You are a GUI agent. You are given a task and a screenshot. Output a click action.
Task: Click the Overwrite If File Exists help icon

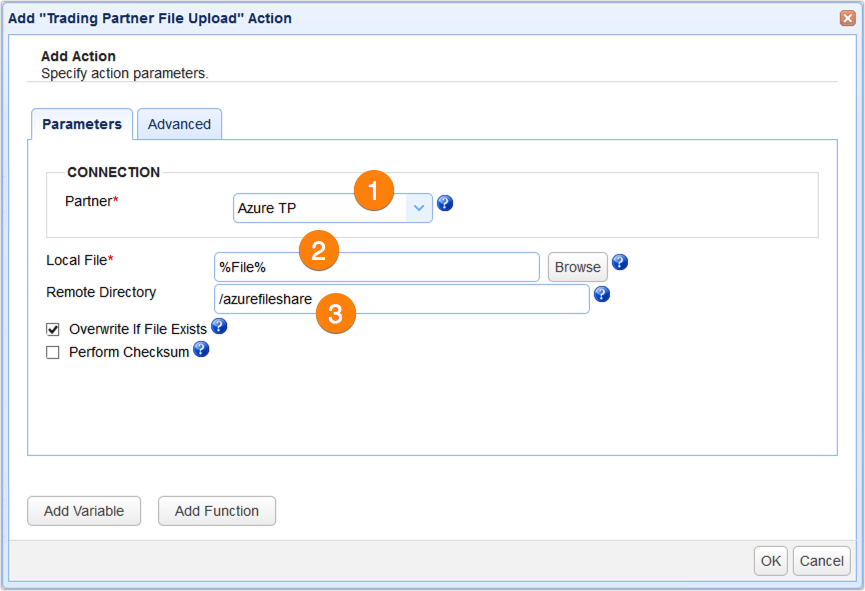pyautogui.click(x=219, y=326)
